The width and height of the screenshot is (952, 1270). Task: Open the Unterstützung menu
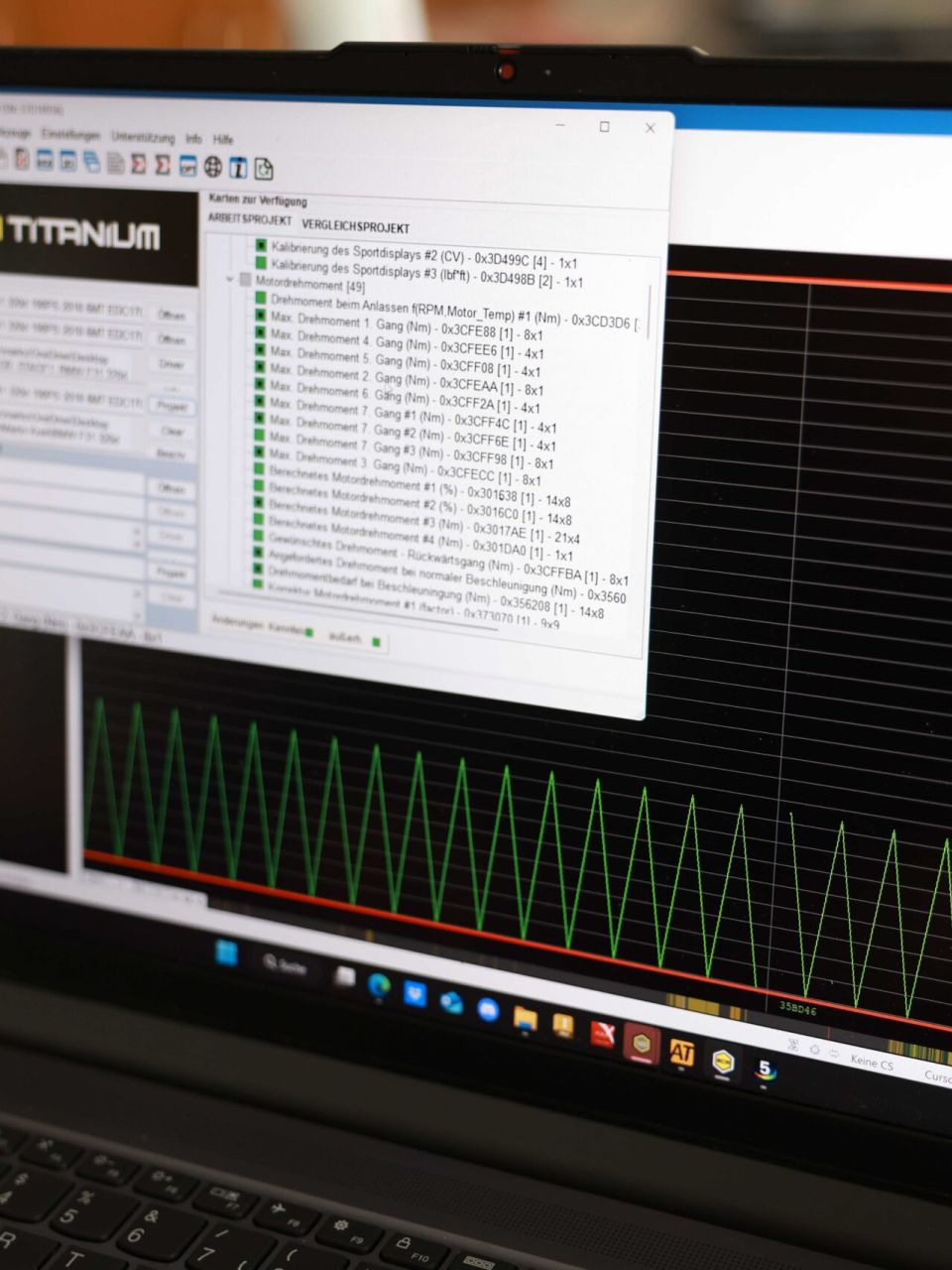click(143, 137)
